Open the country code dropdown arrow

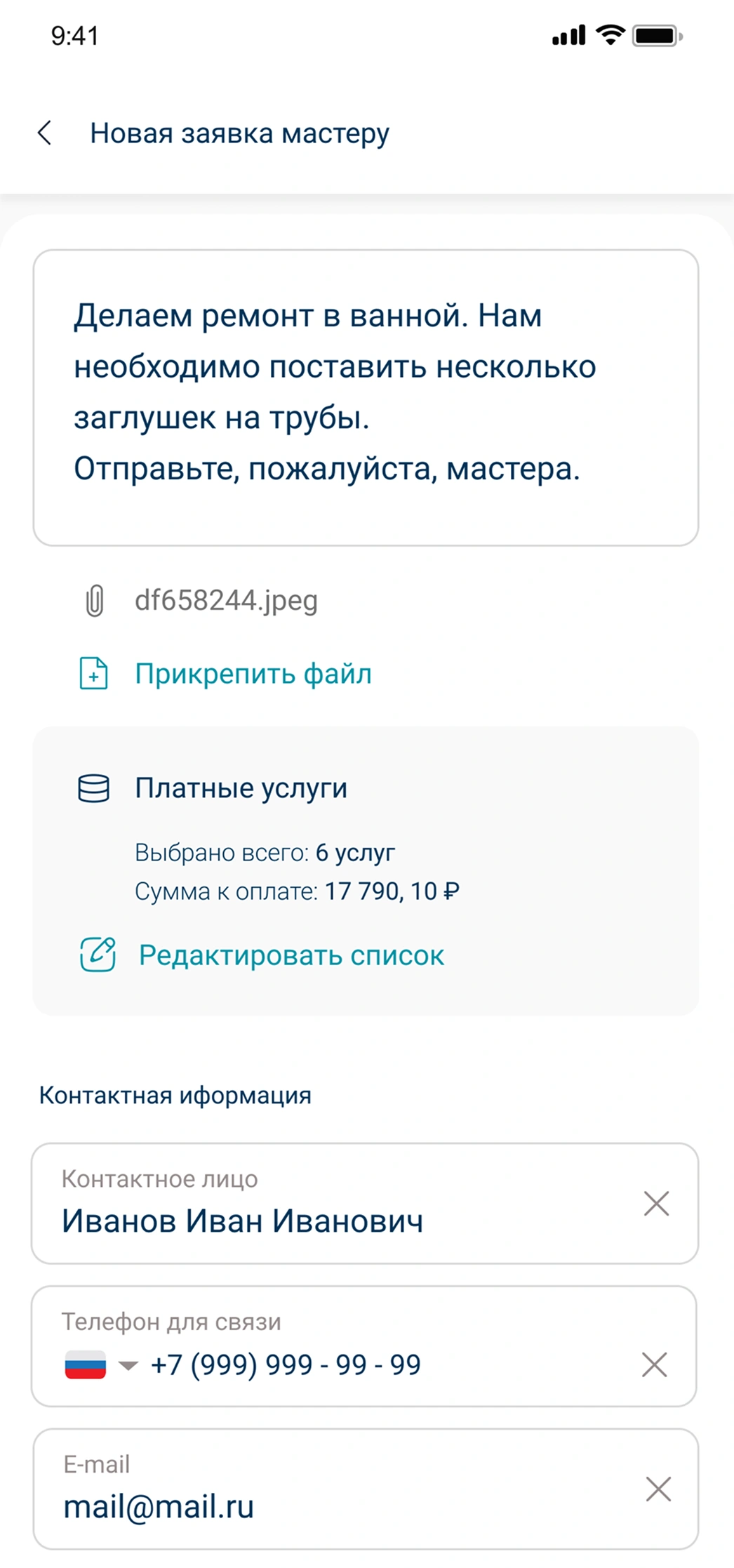point(128,1365)
